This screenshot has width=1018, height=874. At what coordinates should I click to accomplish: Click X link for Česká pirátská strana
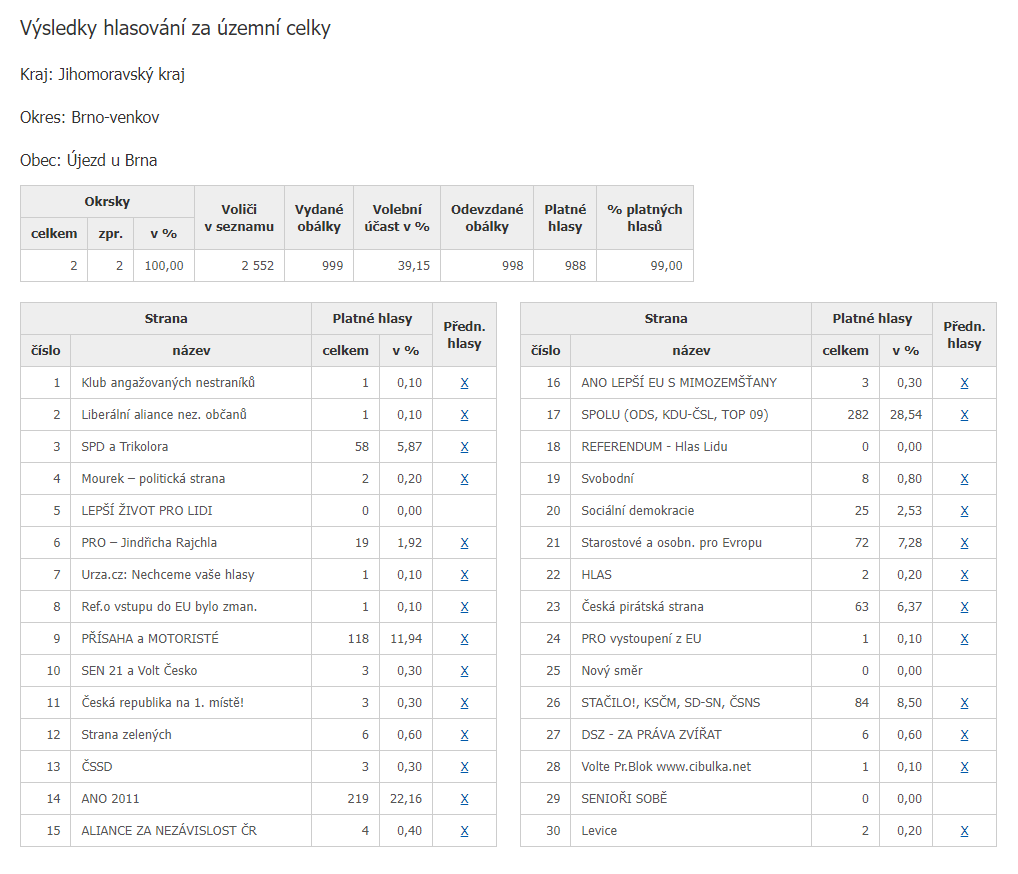coord(964,607)
